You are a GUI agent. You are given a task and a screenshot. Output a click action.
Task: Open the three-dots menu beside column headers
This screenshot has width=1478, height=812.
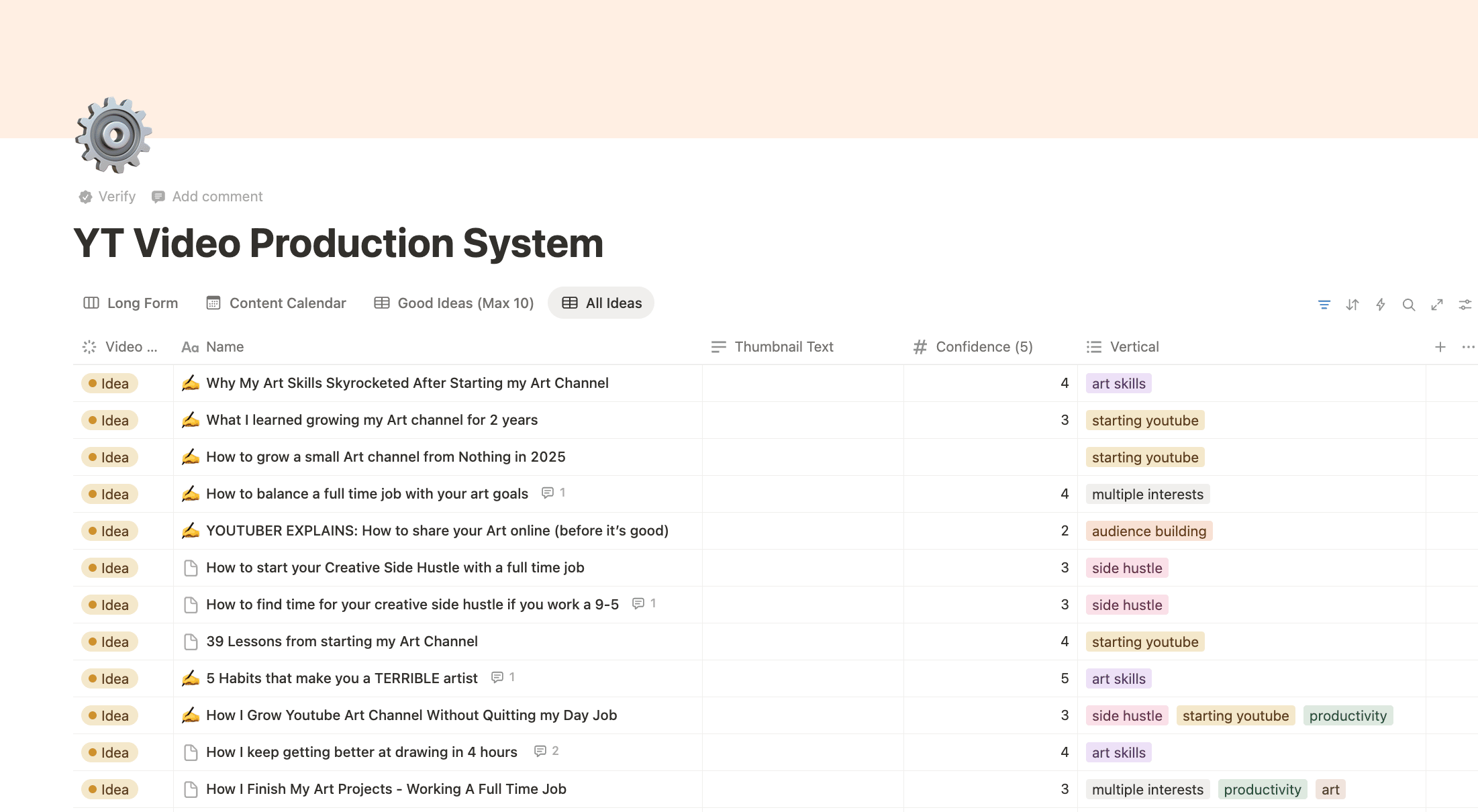coord(1468,347)
